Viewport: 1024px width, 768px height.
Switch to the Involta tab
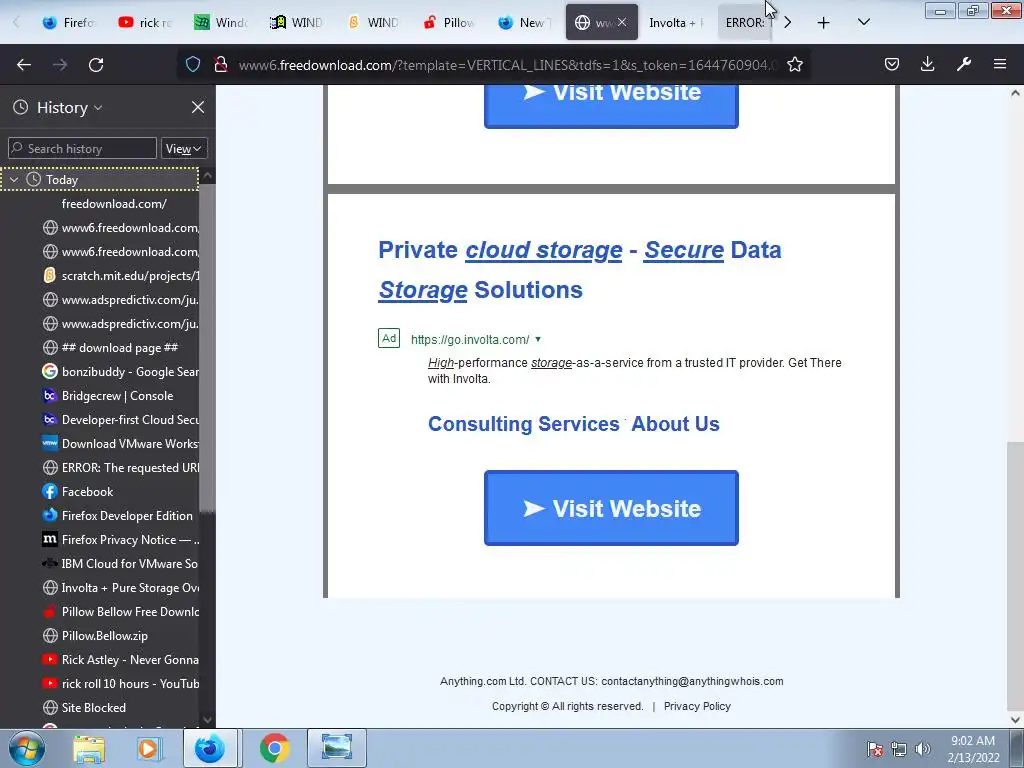677,22
